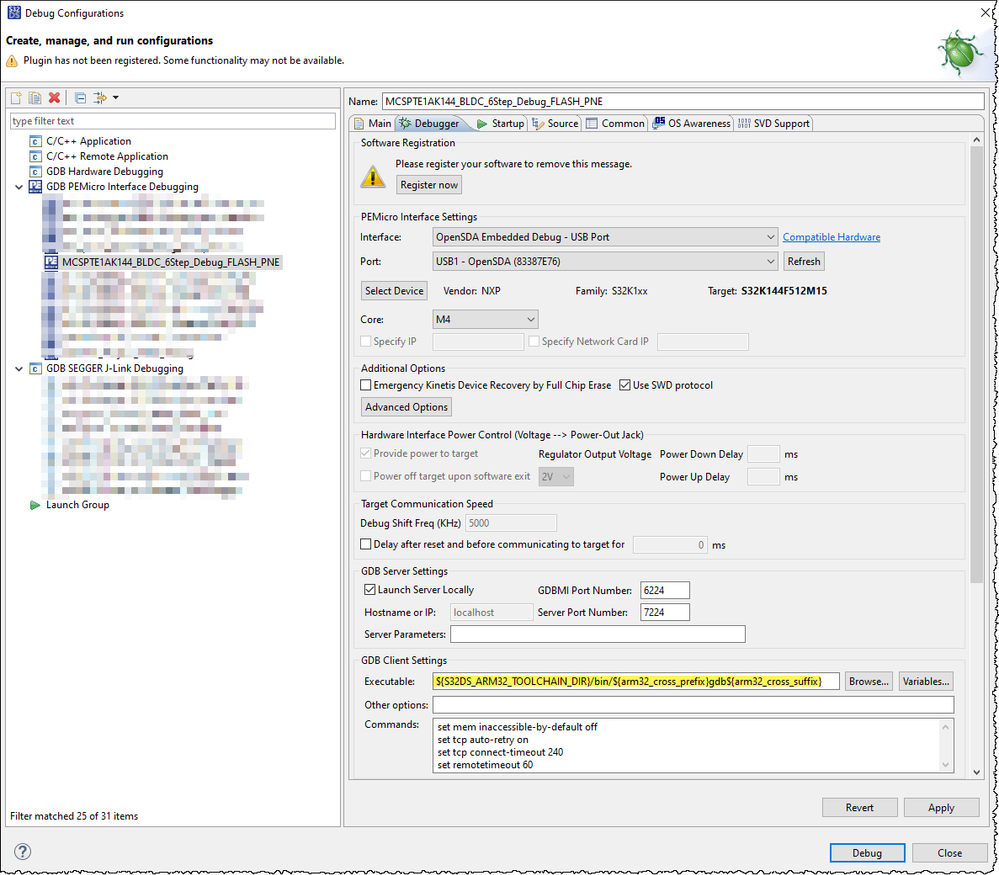Click the PEMicro debugger bug logo
The image size is (999, 875).
coord(959,51)
